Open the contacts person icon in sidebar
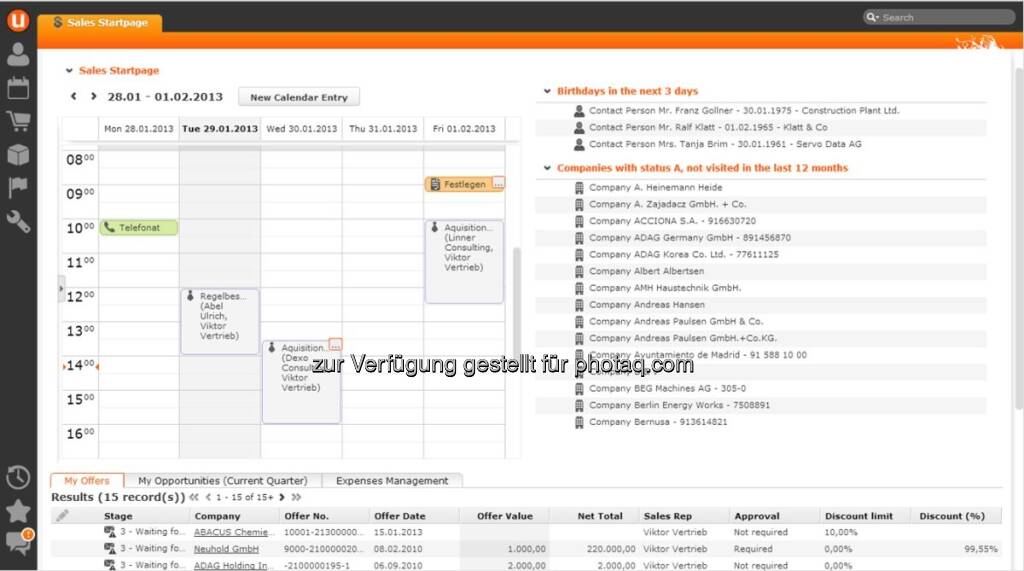Viewport: 1024px width, 571px height. (x=18, y=55)
